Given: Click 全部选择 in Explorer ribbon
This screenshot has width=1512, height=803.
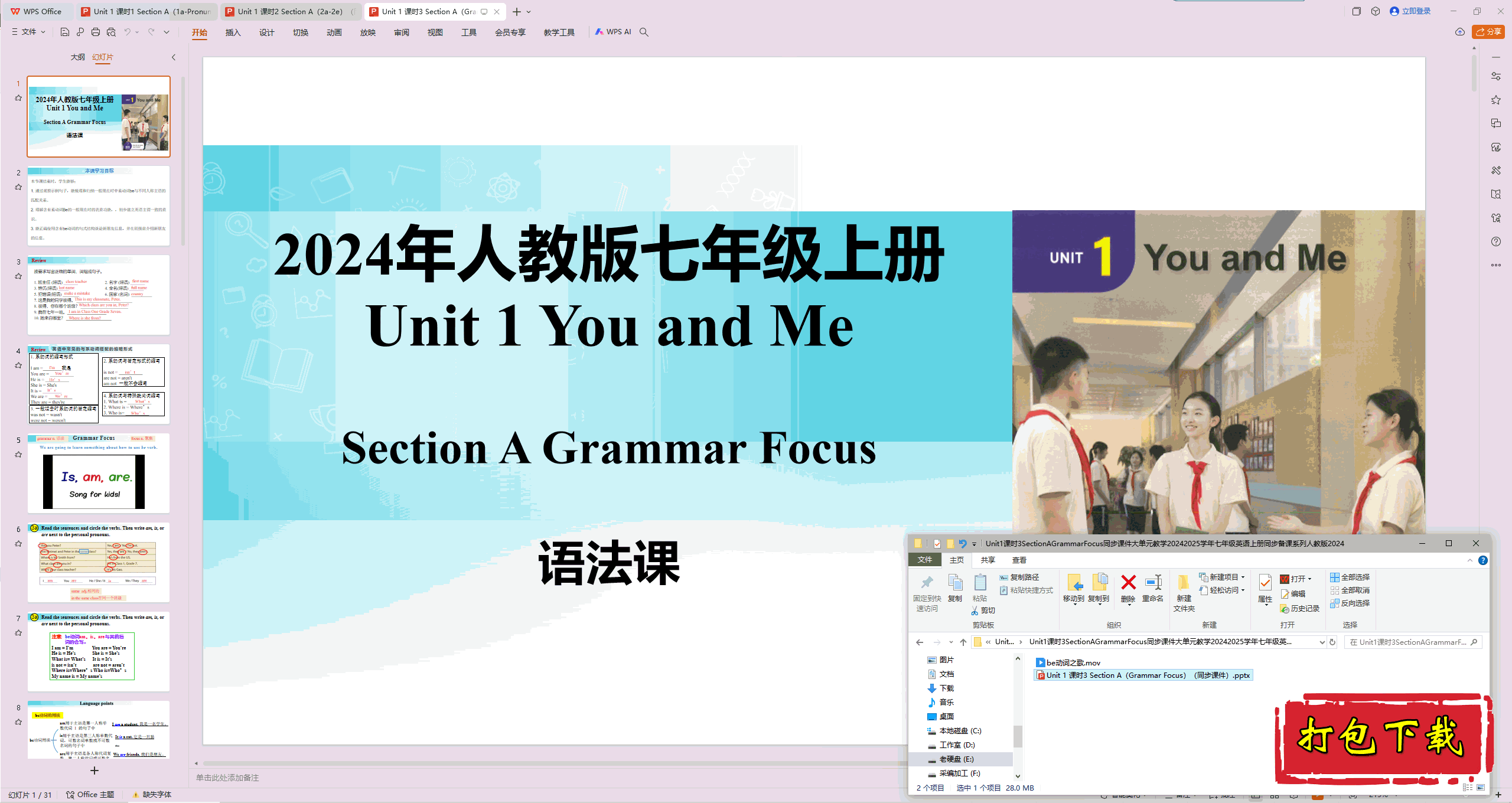Looking at the screenshot, I should pos(1350,577).
